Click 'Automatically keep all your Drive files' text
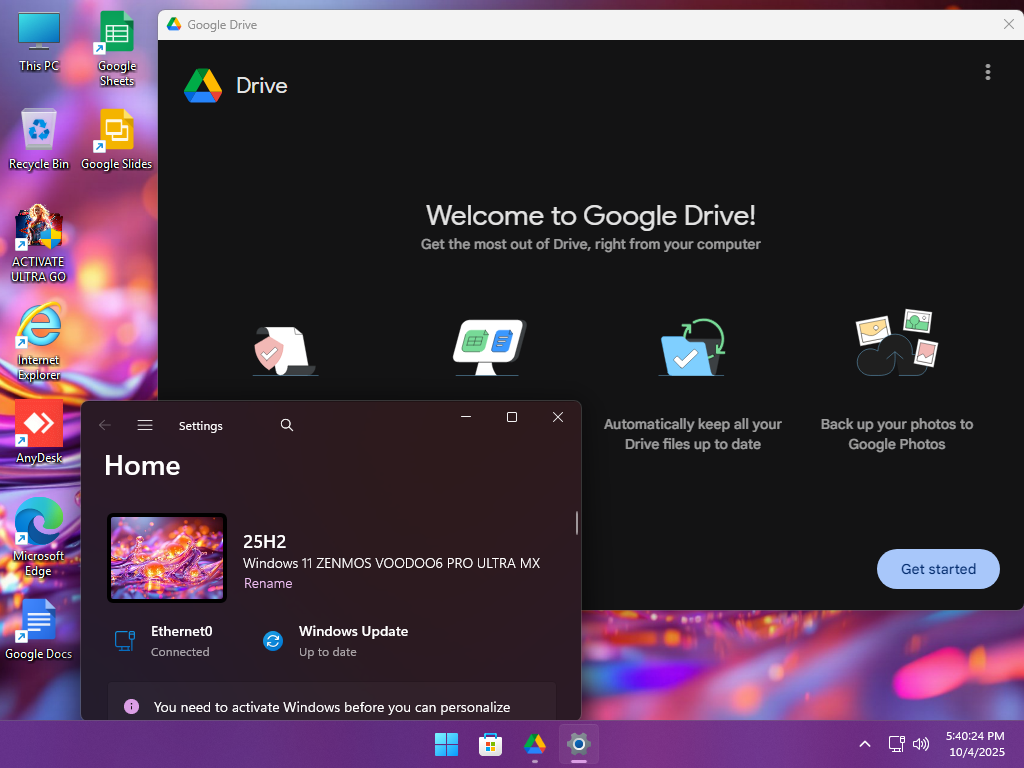1024x768 pixels. tap(692, 434)
